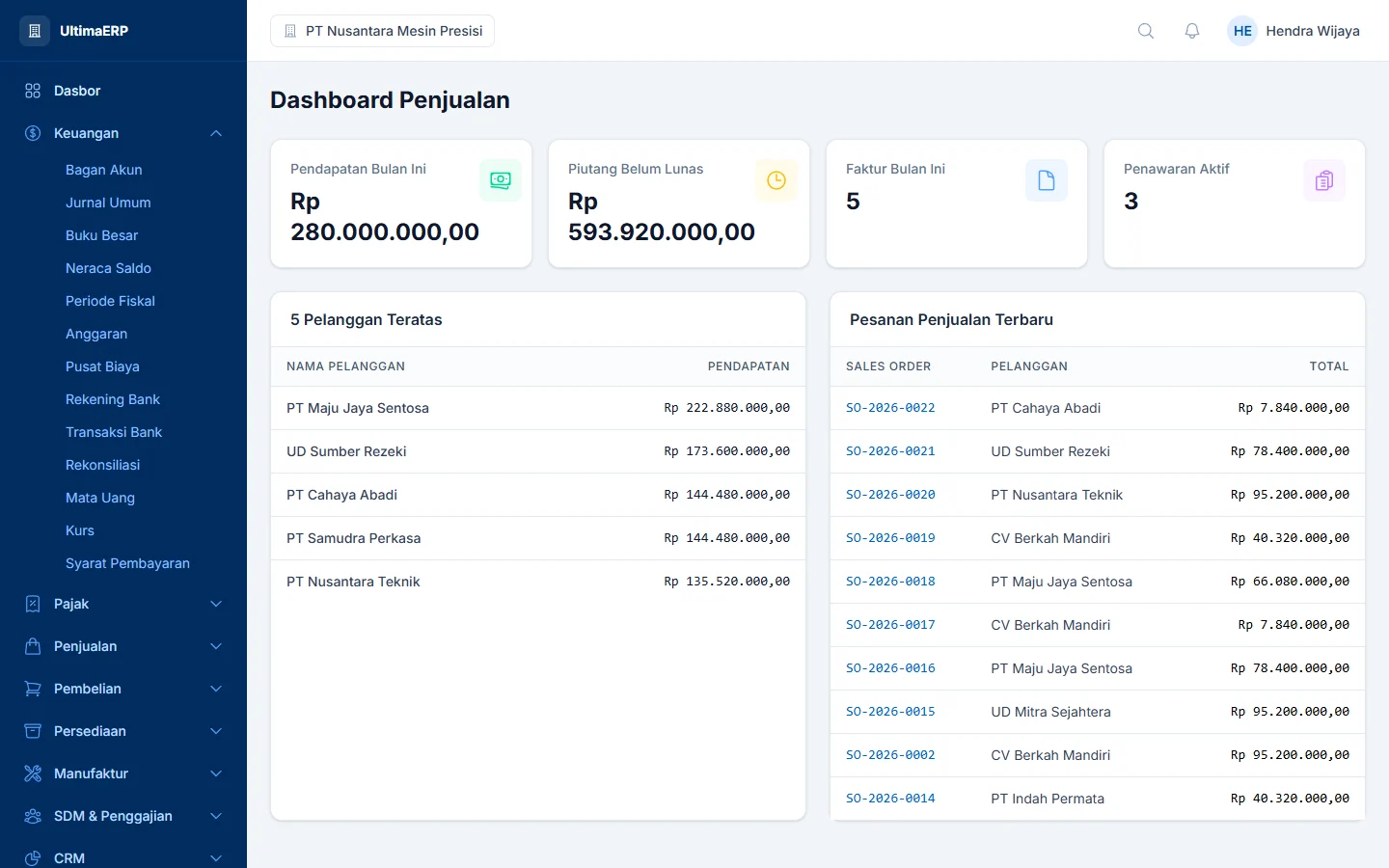Click the Penjualan shopping bag icon
The image size is (1389, 868).
point(33,646)
